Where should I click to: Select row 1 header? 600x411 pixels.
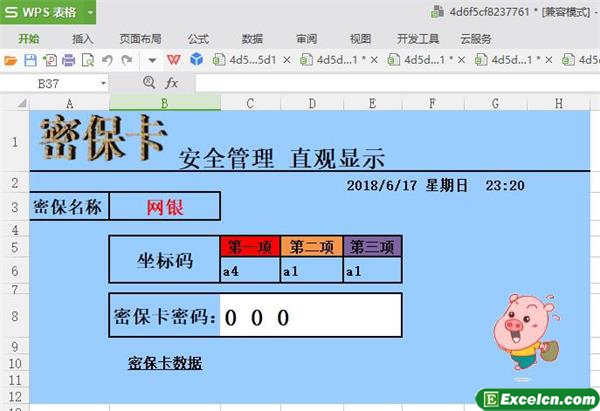click(x=15, y=142)
